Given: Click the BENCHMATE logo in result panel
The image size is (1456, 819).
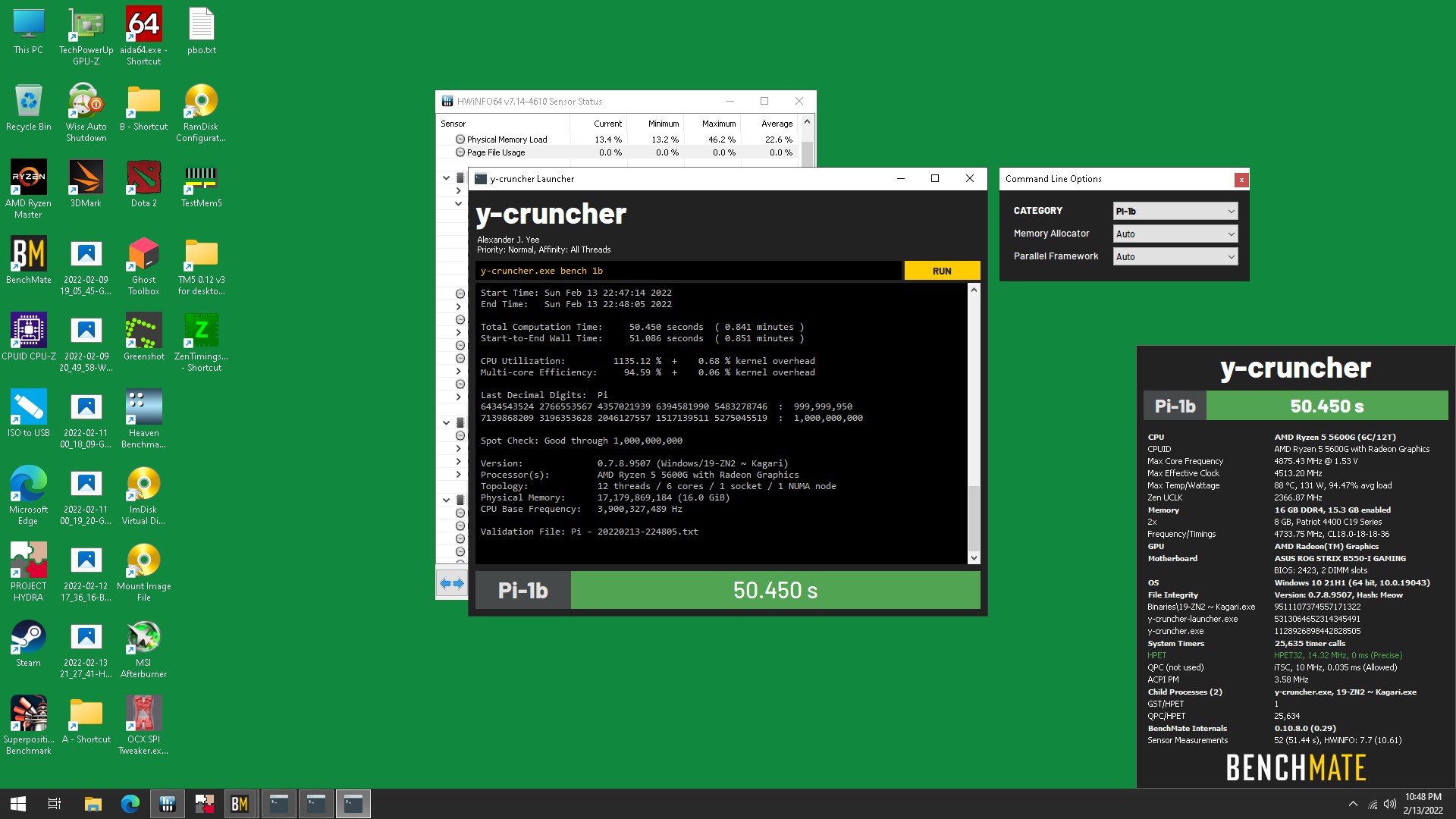Looking at the screenshot, I should (x=1295, y=767).
